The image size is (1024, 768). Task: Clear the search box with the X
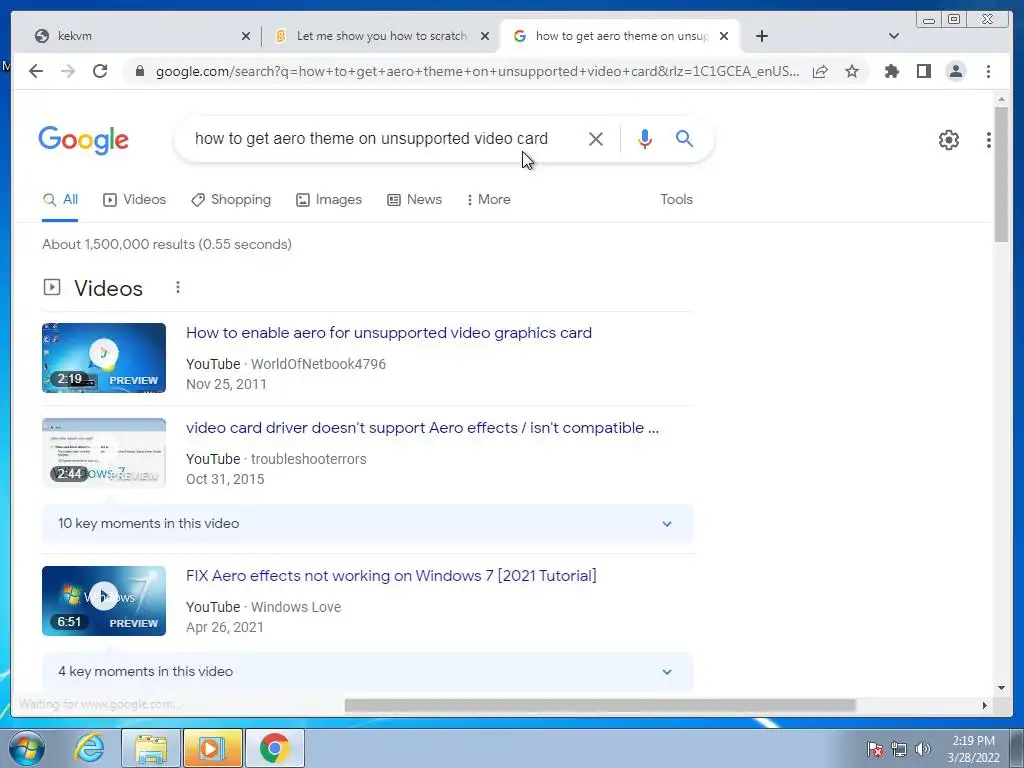(x=595, y=138)
